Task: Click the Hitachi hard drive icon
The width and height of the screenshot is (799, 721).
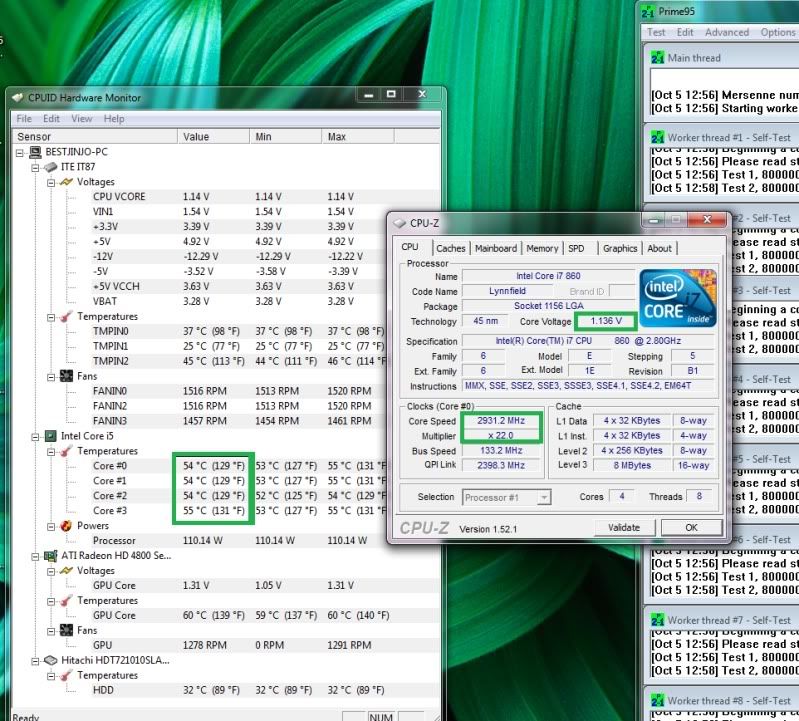Action: click(51, 660)
